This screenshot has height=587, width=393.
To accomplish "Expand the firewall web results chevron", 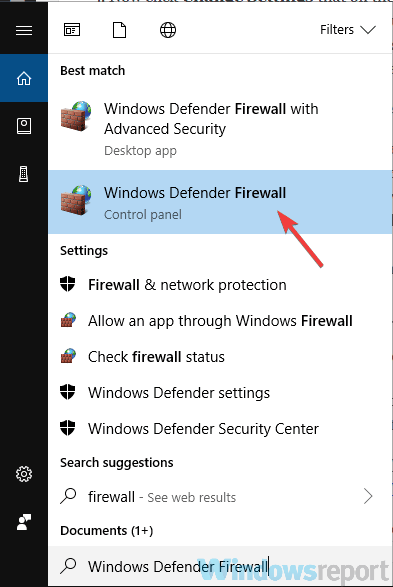I will pos(368,496).
